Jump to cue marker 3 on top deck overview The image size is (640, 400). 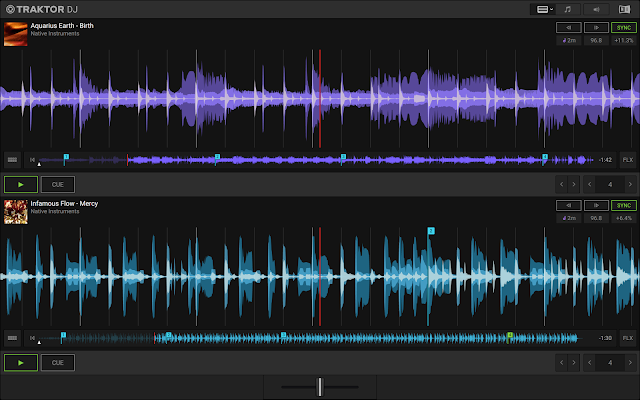coord(343,157)
